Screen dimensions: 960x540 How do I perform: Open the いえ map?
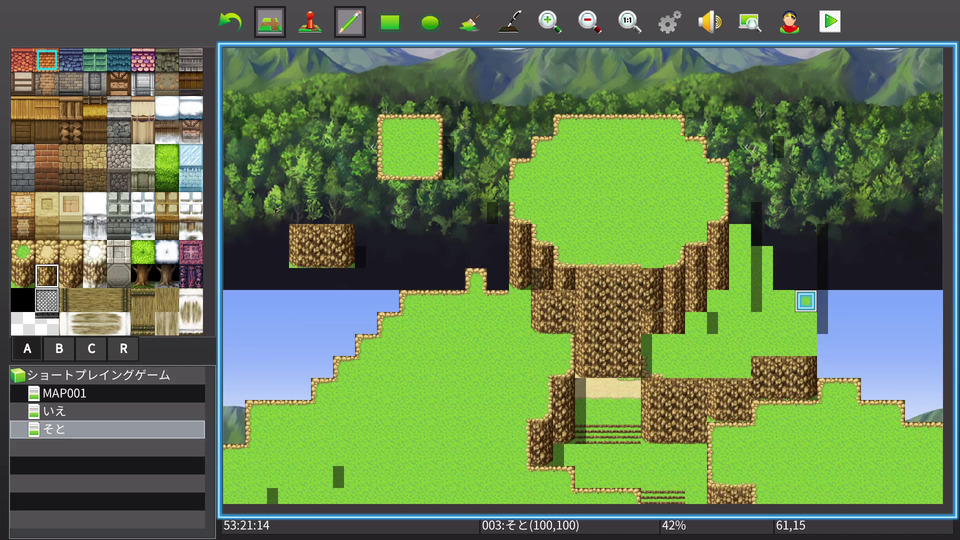coord(107,411)
